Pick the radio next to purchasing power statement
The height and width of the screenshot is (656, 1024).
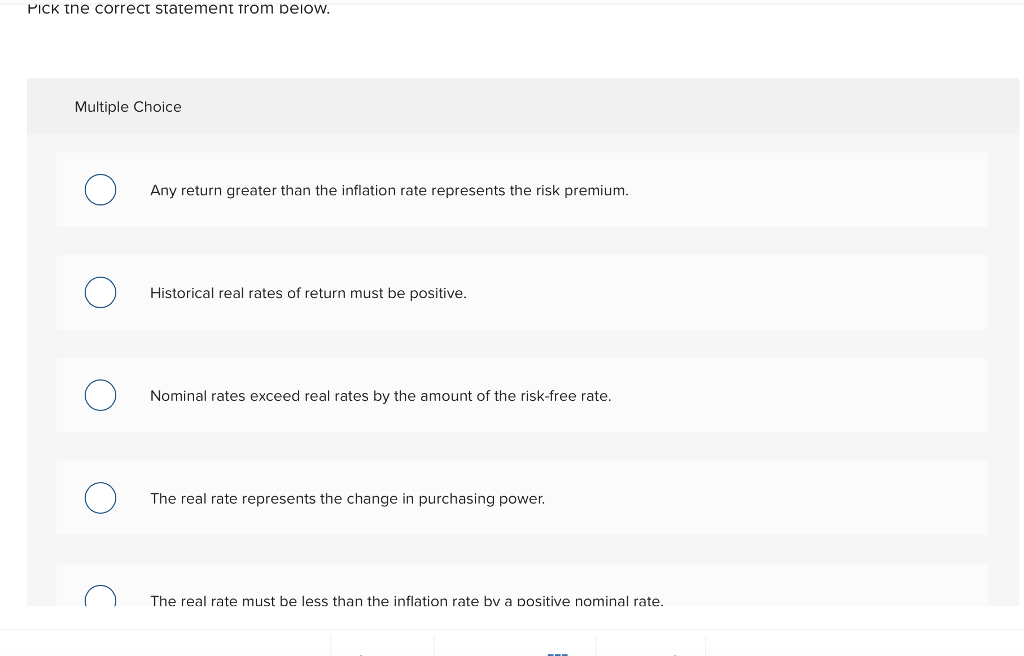click(100, 498)
